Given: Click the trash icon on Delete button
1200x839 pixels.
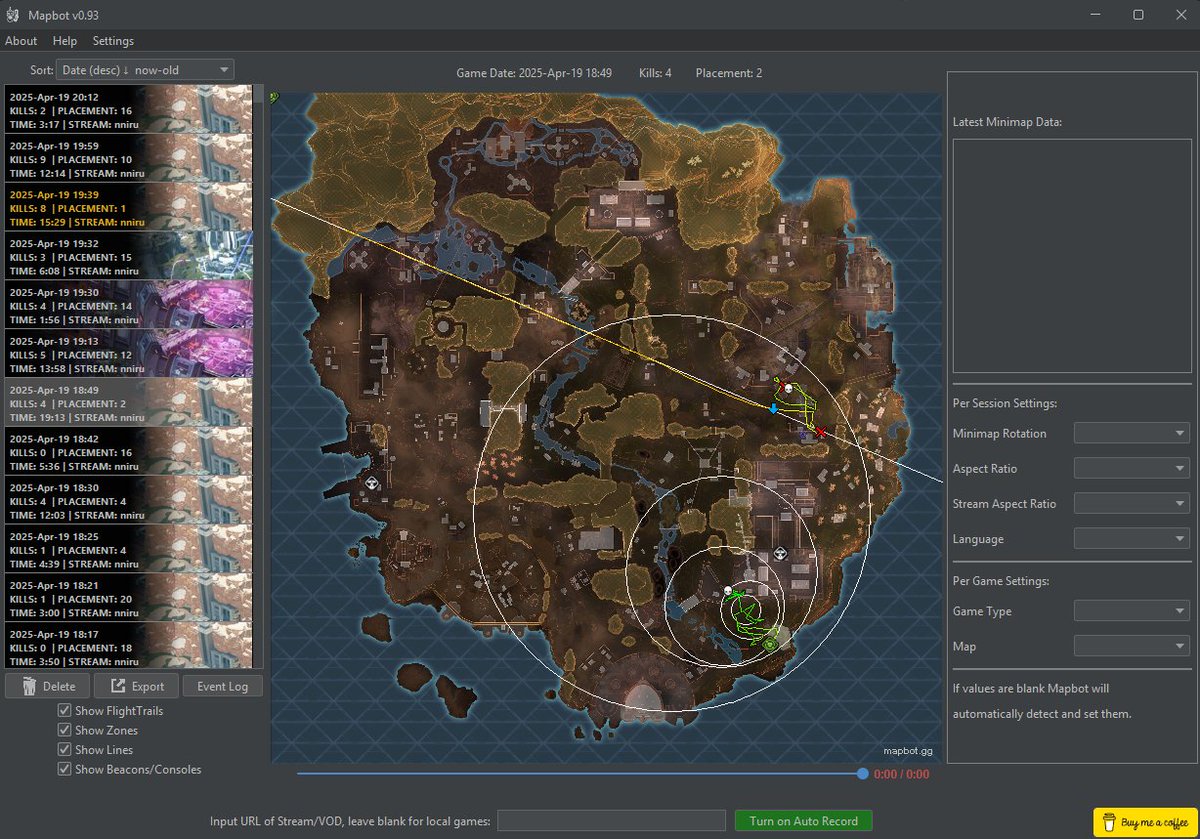Looking at the screenshot, I should click(30, 686).
